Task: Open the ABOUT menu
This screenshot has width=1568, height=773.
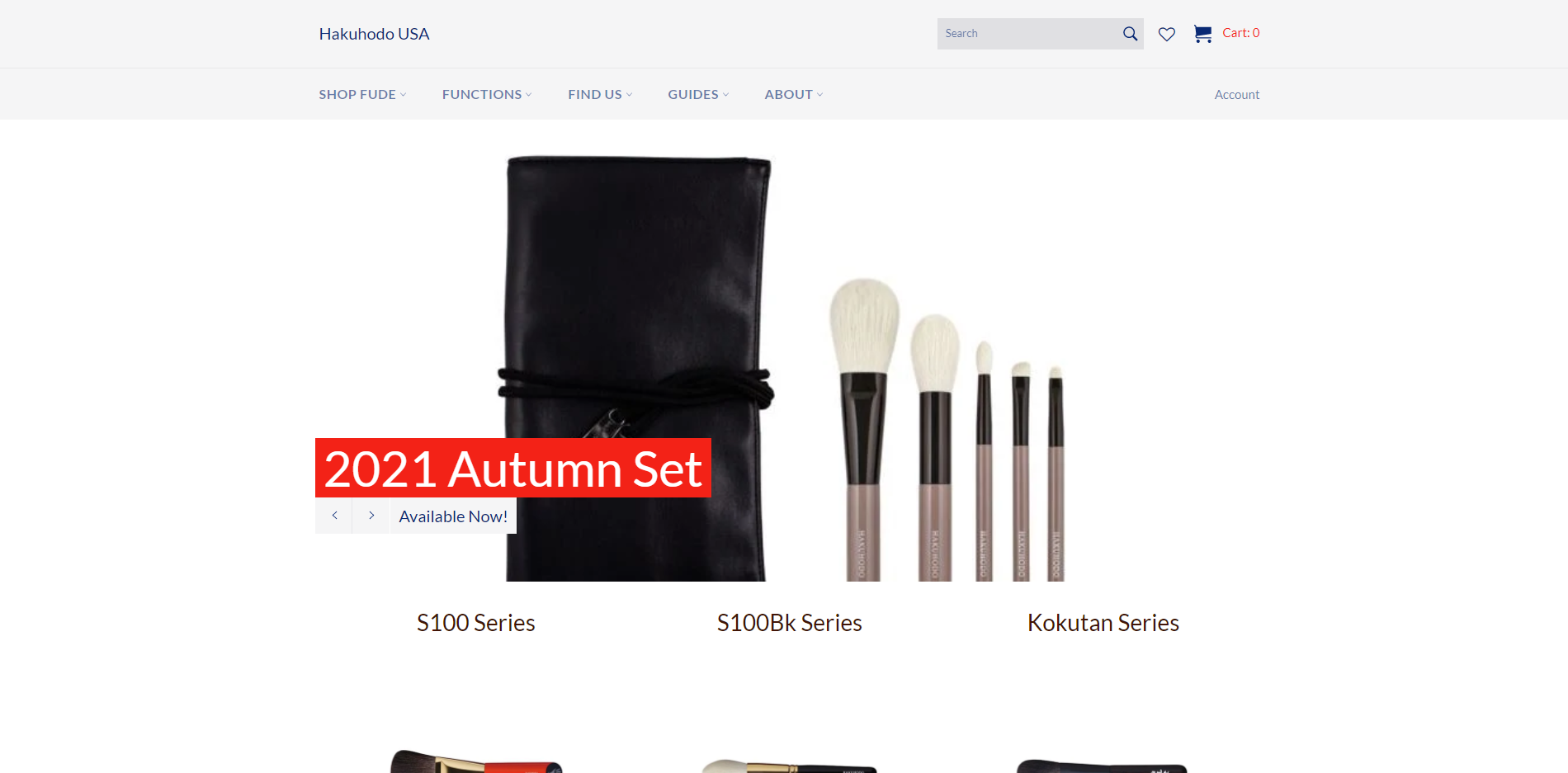Action: [794, 94]
